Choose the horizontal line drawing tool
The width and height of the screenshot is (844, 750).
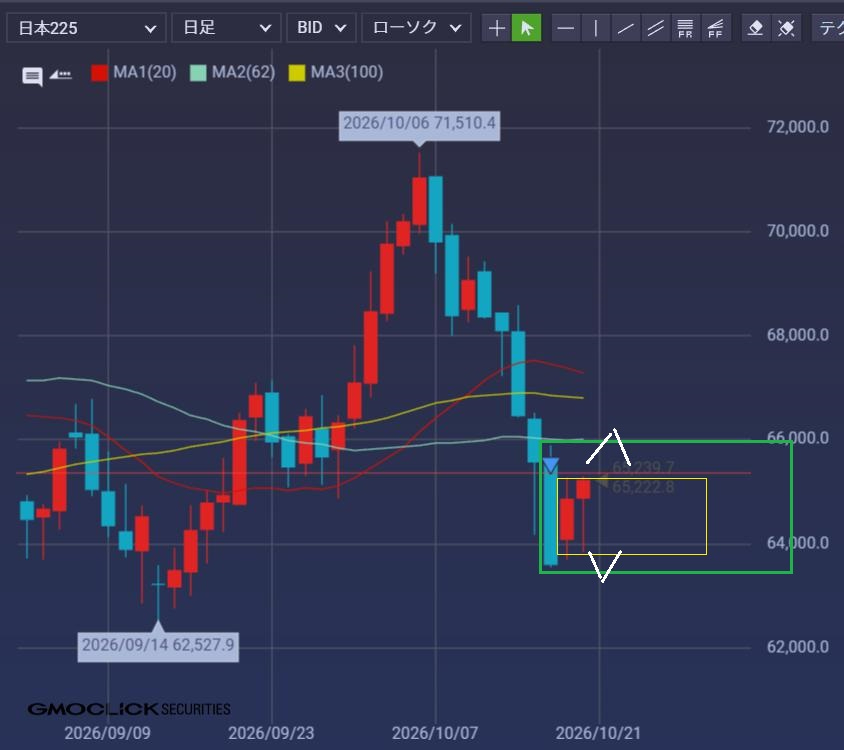coord(565,27)
